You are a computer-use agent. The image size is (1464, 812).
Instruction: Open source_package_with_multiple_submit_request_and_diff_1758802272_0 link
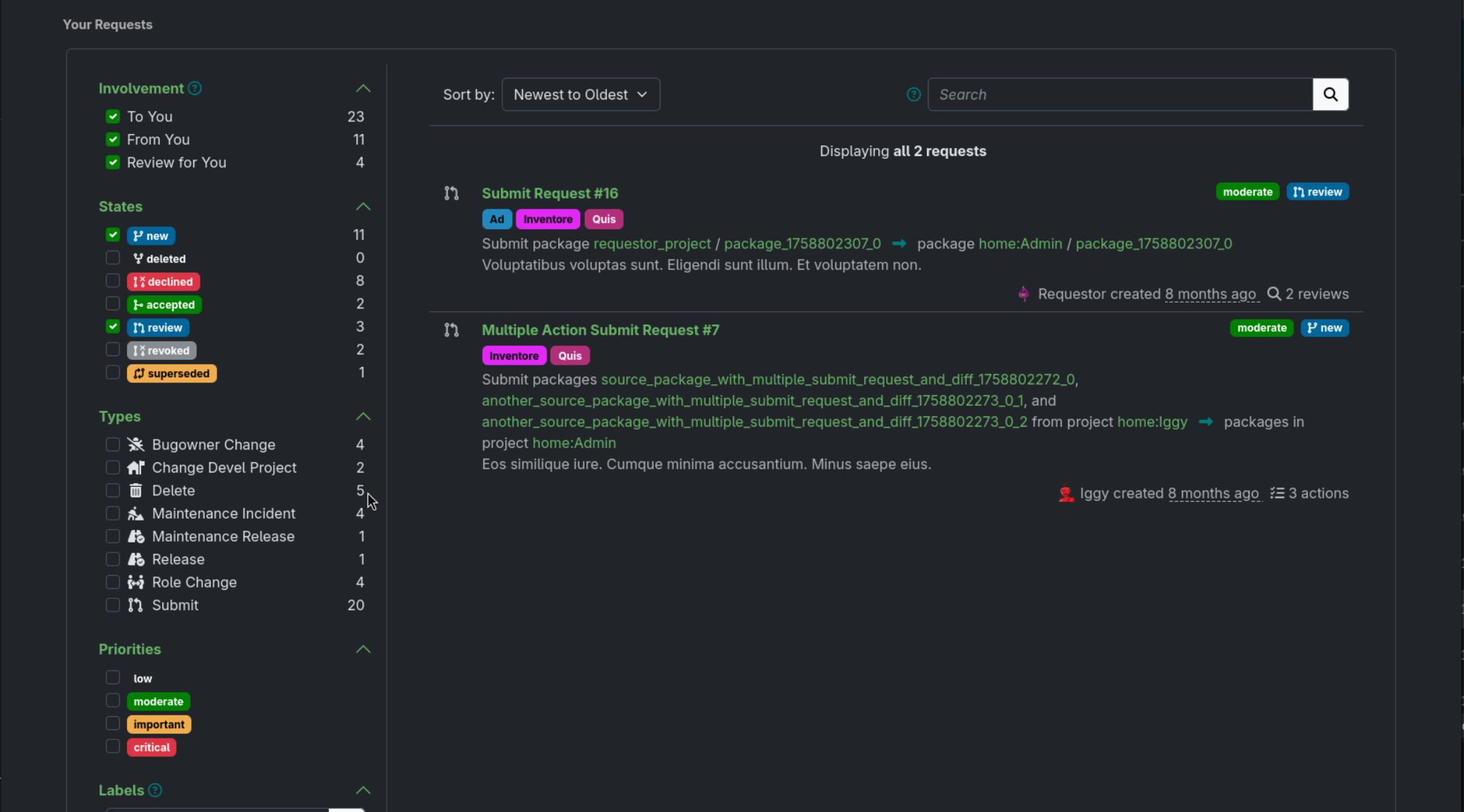838,380
